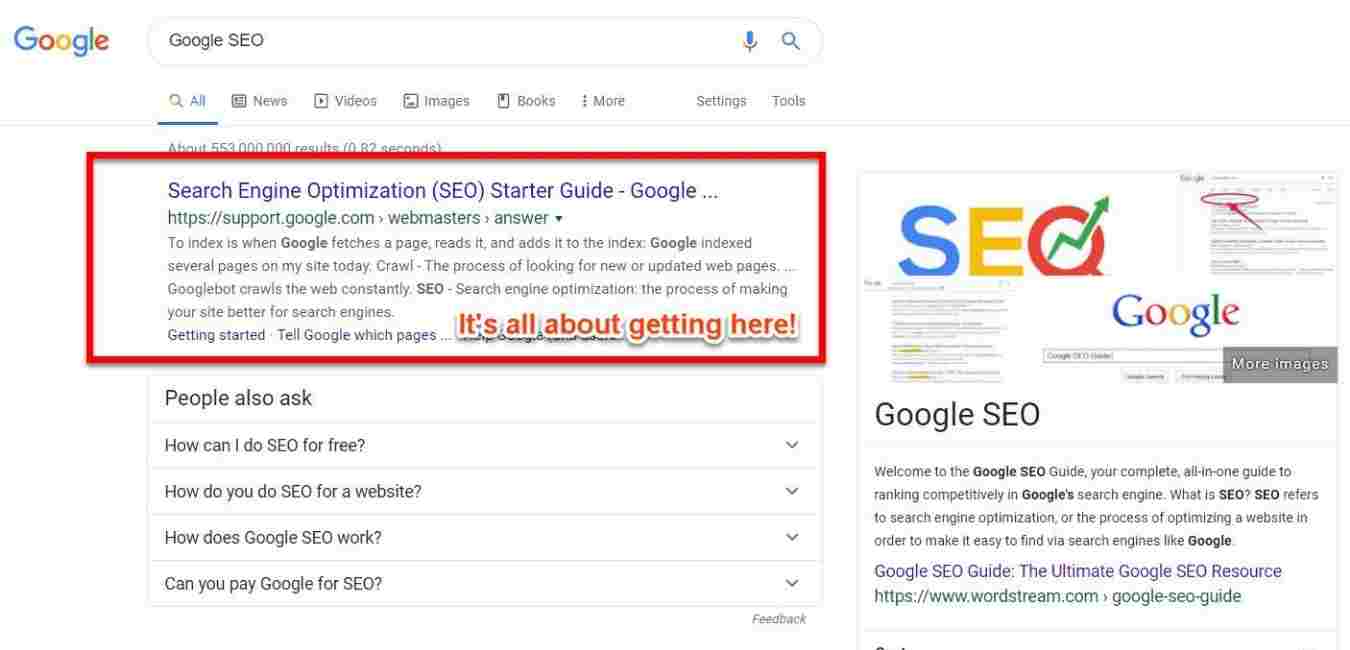Image resolution: width=1350 pixels, height=650 pixels.
Task: Switch to the Videos tab
Action: (345, 101)
